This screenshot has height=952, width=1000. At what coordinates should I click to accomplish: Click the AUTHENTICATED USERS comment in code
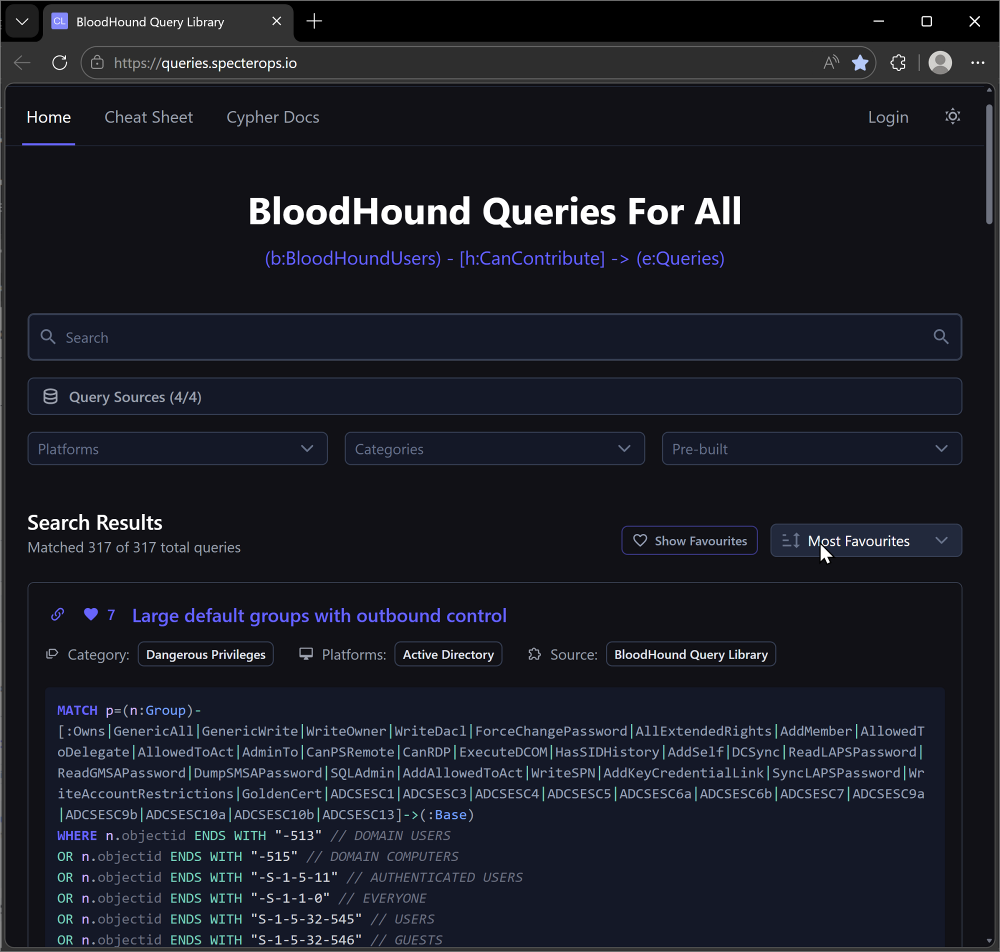(434, 877)
